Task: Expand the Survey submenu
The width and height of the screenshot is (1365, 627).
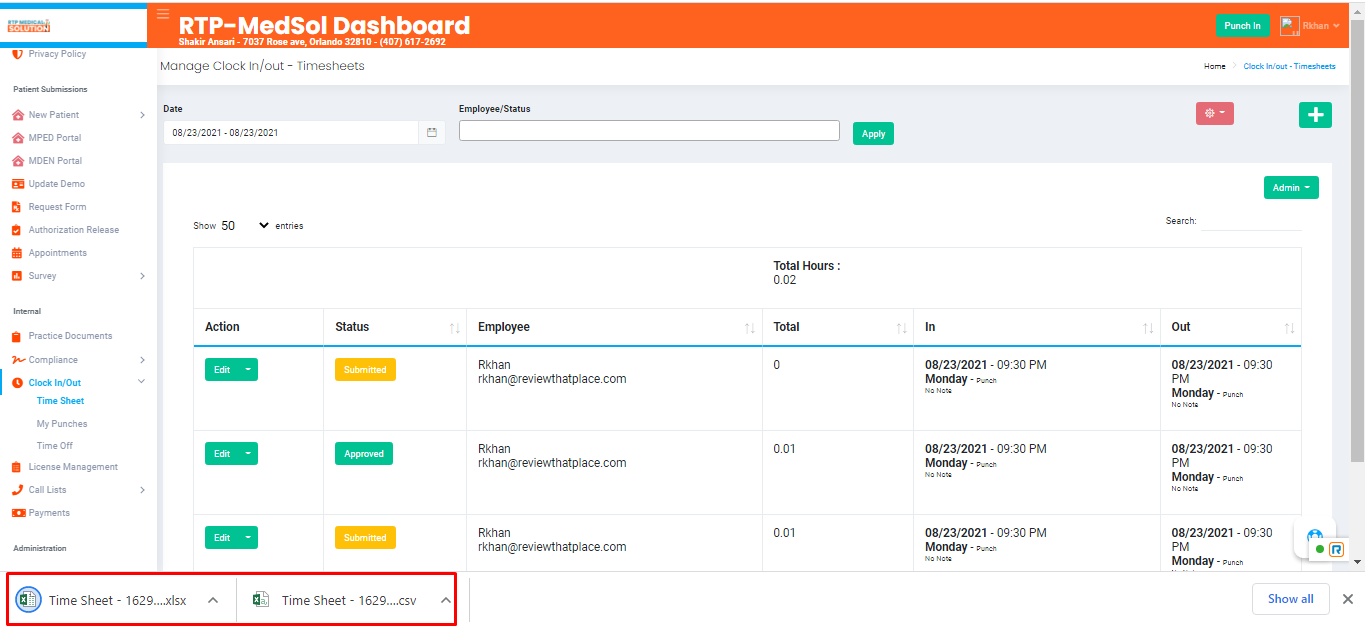Action: point(142,276)
